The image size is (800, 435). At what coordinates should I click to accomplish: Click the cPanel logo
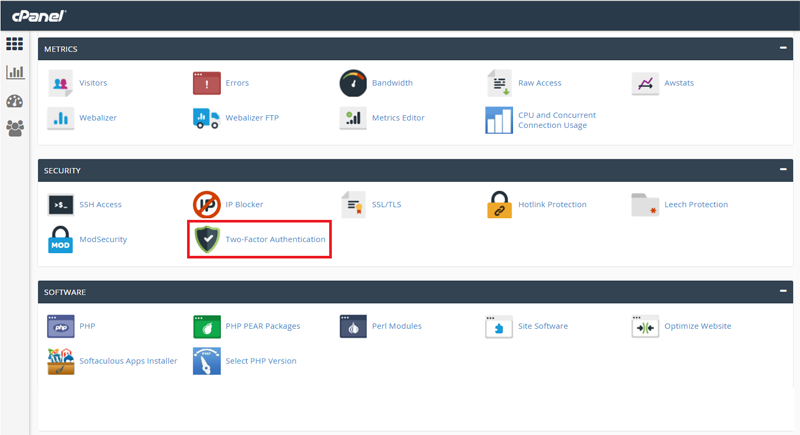pyautogui.click(x=39, y=16)
